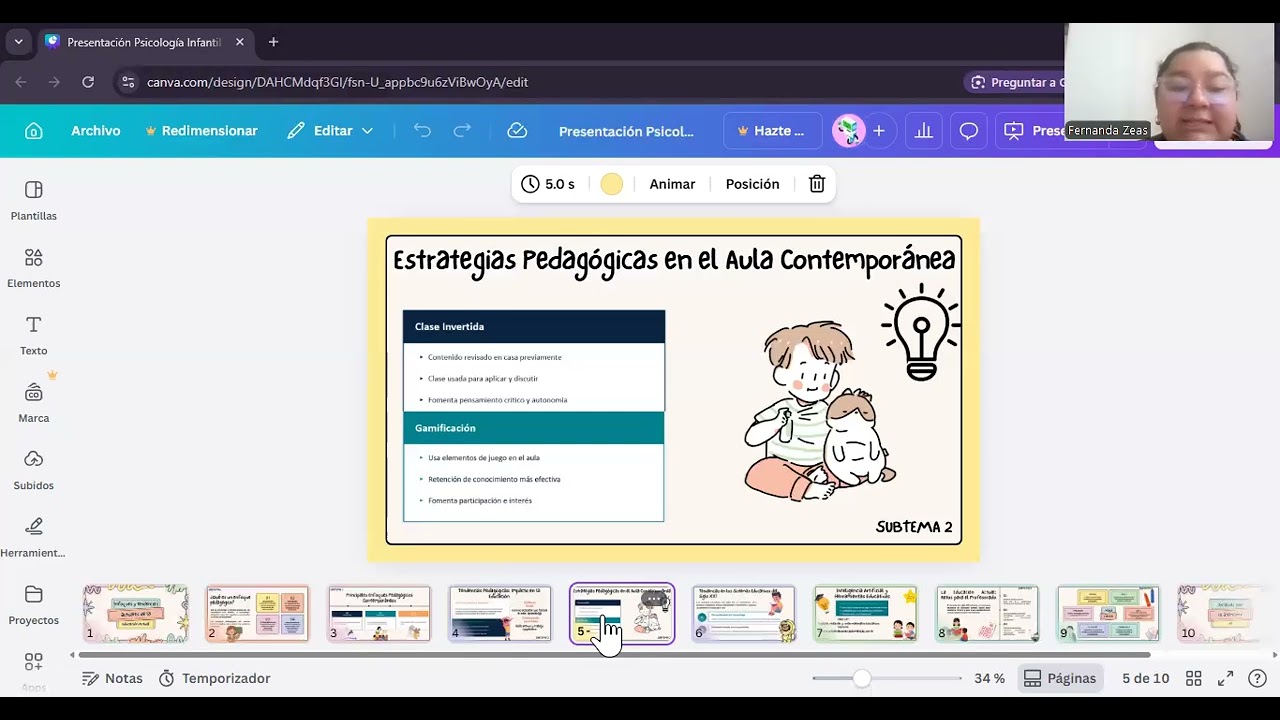Select slide 8 thumbnail

[x=987, y=614]
